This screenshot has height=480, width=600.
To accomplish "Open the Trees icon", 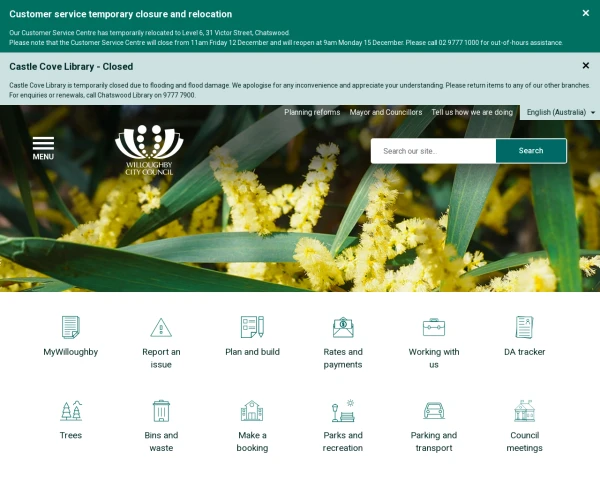I will click(71, 411).
